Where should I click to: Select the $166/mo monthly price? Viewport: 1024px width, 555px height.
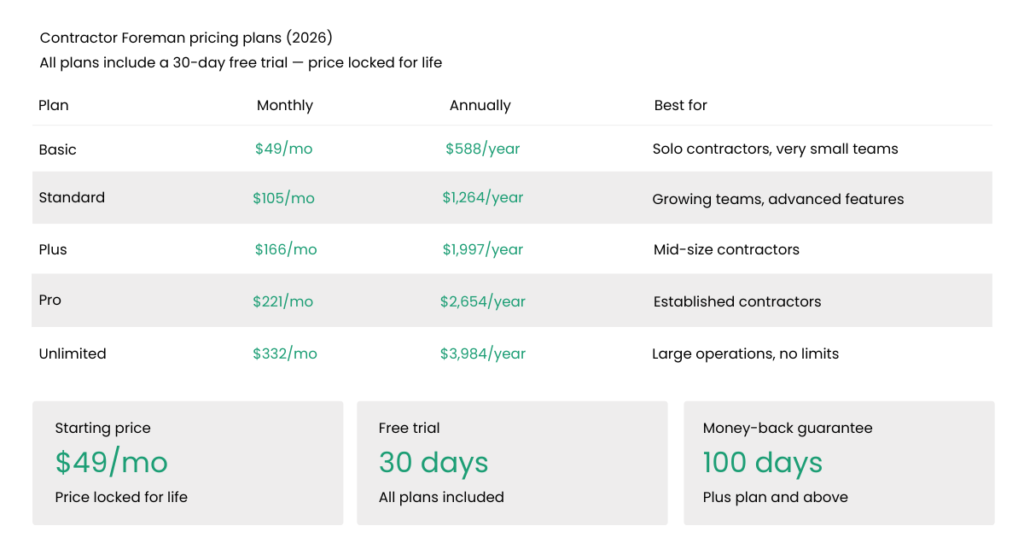[285, 249]
